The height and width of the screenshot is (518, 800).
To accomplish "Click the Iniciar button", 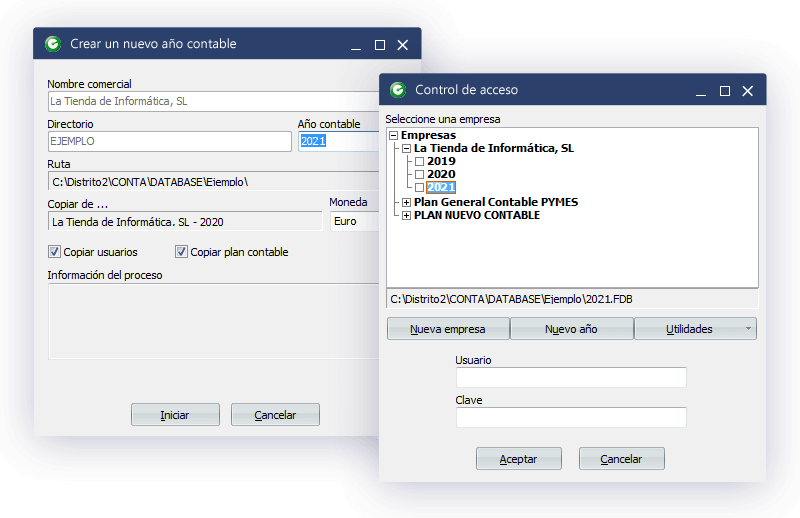I will coord(175,415).
